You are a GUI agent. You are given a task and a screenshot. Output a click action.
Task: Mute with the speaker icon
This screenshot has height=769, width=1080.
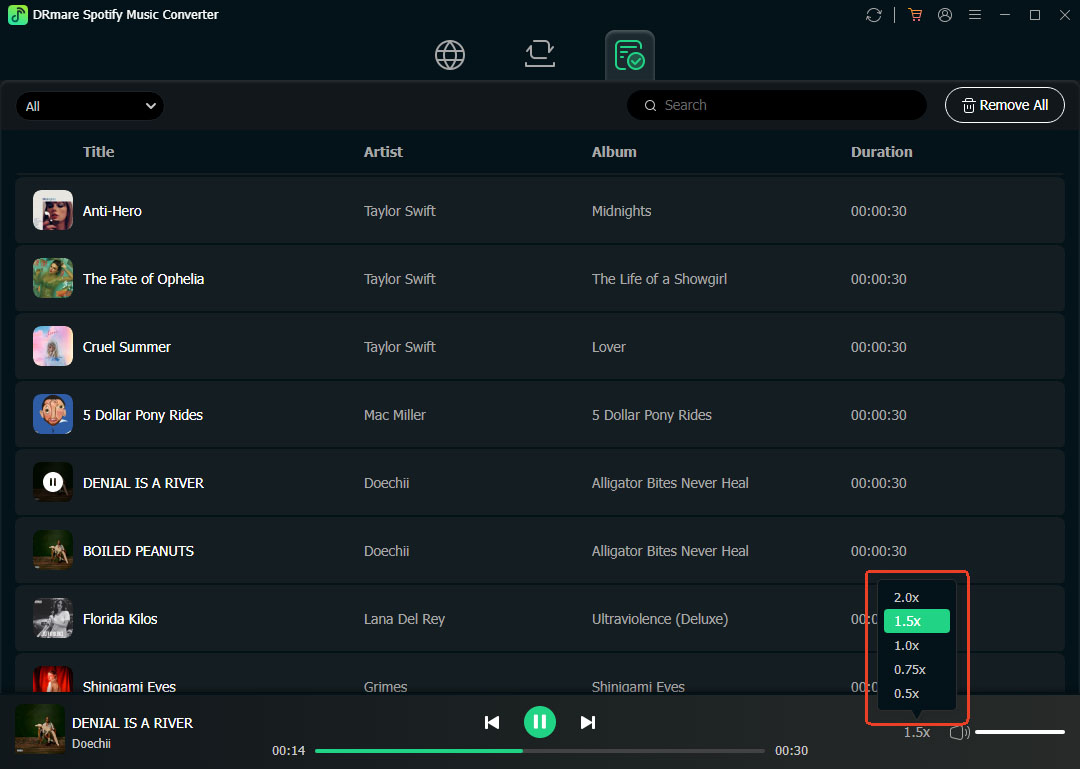pos(959,732)
